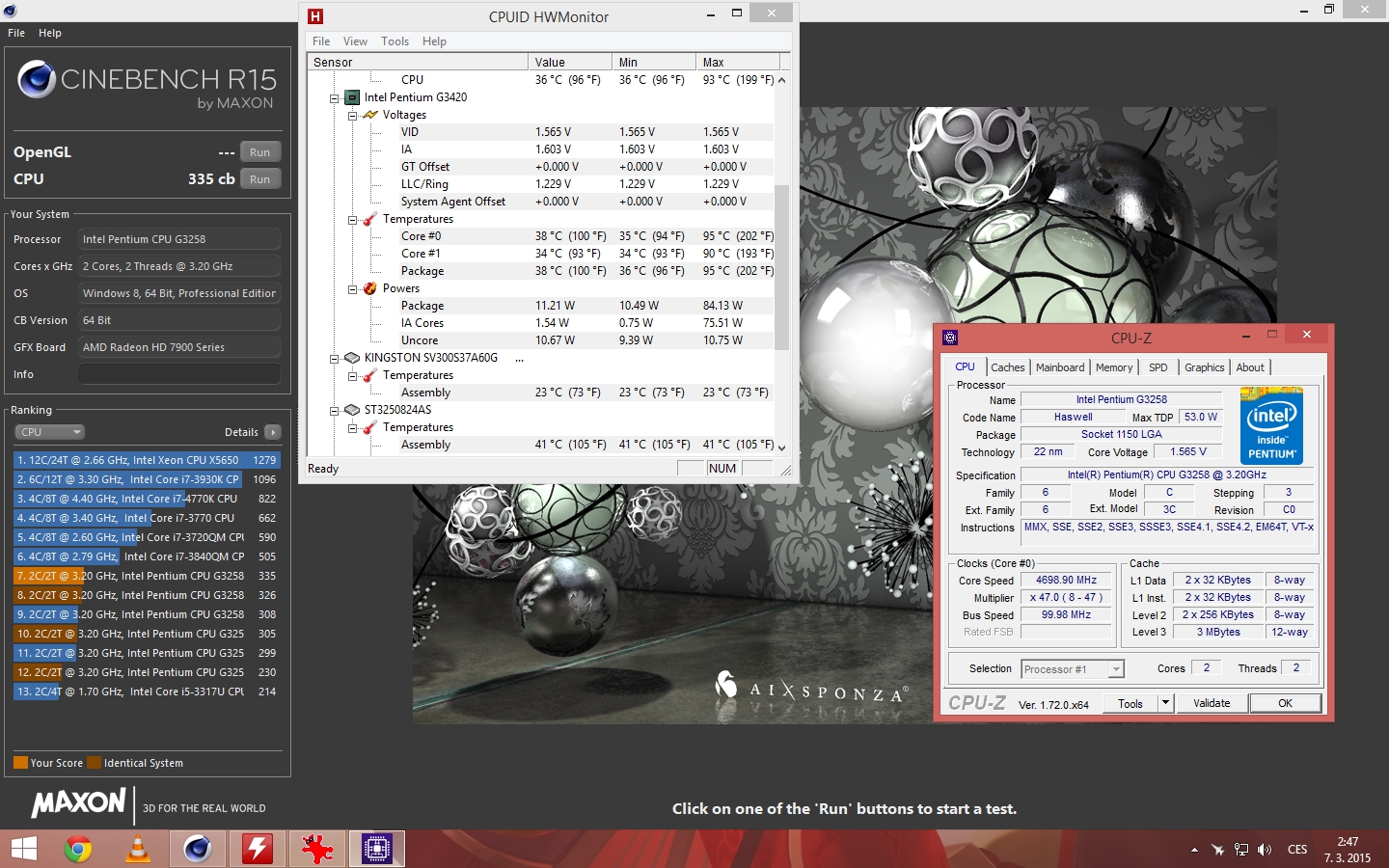
Task: Collapse the Voltages section in HWMonitor
Action: (x=353, y=115)
